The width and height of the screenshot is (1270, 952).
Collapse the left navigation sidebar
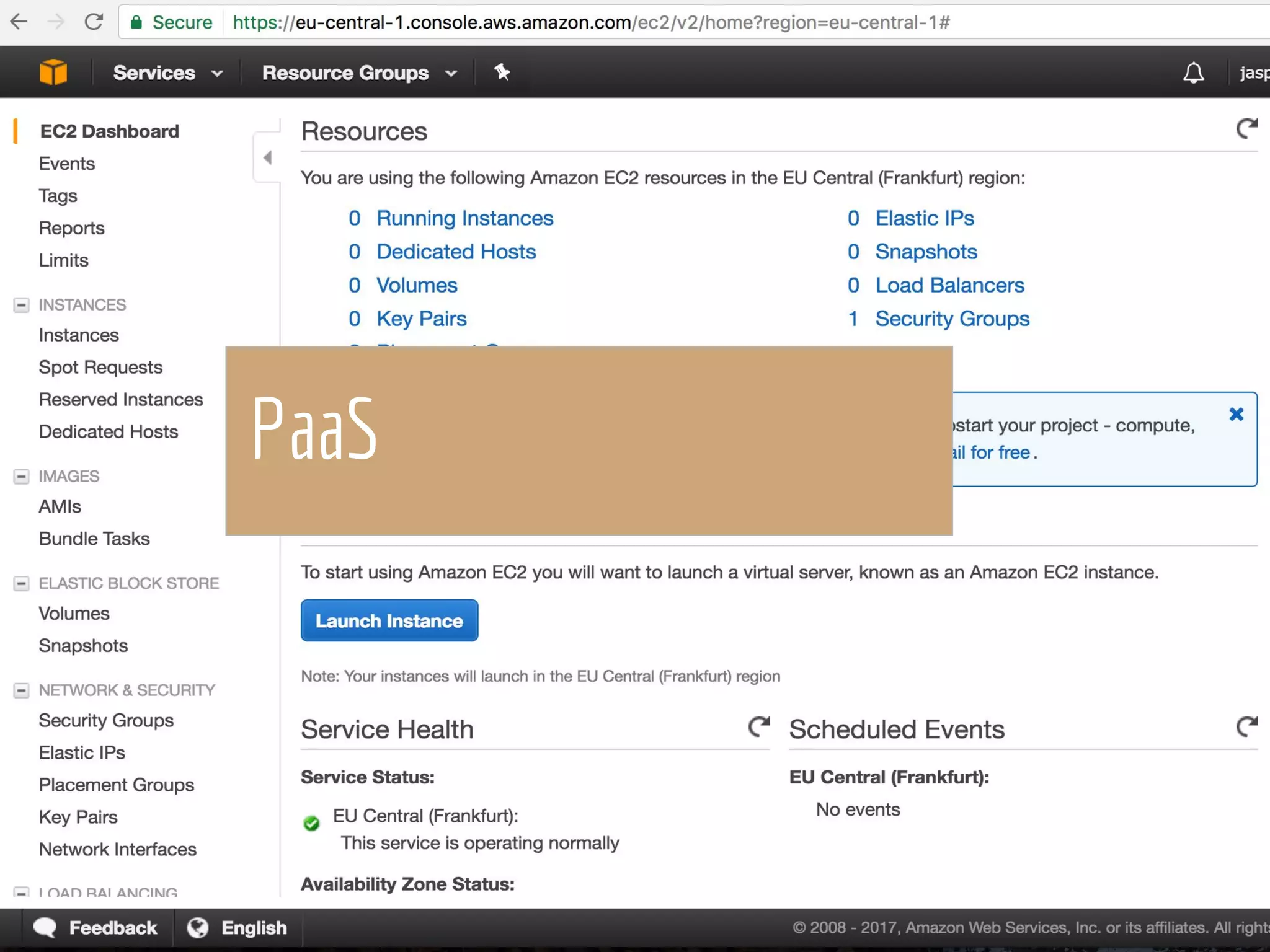pyautogui.click(x=267, y=158)
